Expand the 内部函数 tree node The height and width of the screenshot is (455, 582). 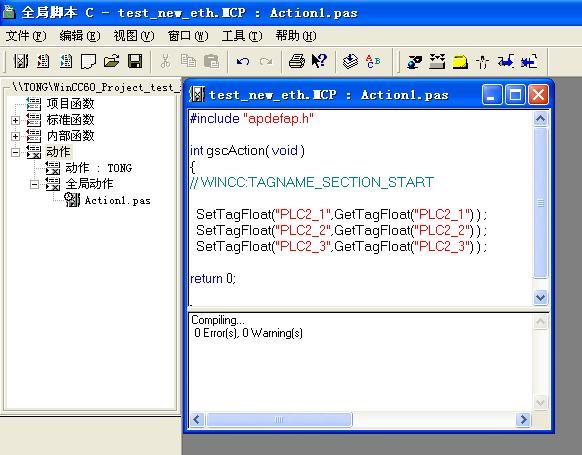(x=15, y=136)
